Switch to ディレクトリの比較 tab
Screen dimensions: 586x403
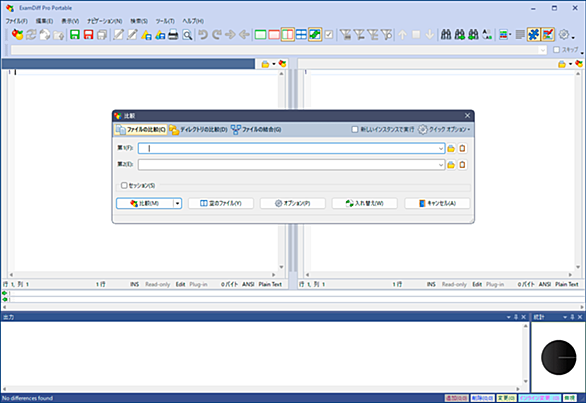(198, 129)
